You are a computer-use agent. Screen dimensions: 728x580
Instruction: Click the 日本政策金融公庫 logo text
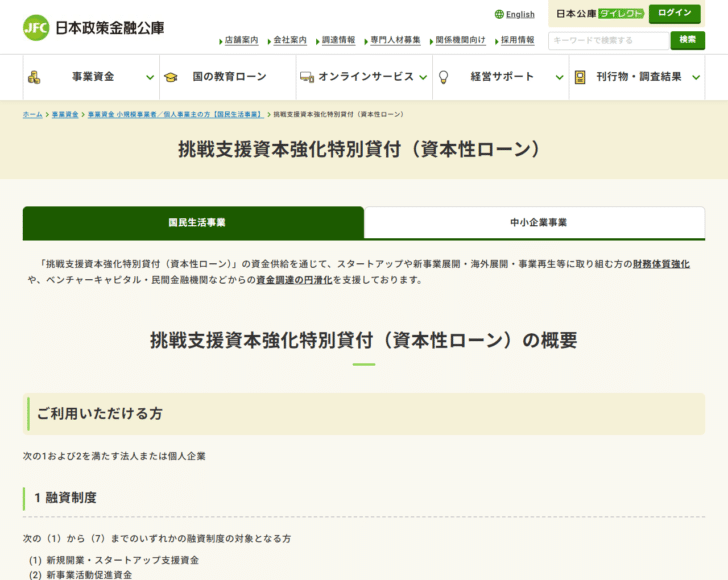110,28
